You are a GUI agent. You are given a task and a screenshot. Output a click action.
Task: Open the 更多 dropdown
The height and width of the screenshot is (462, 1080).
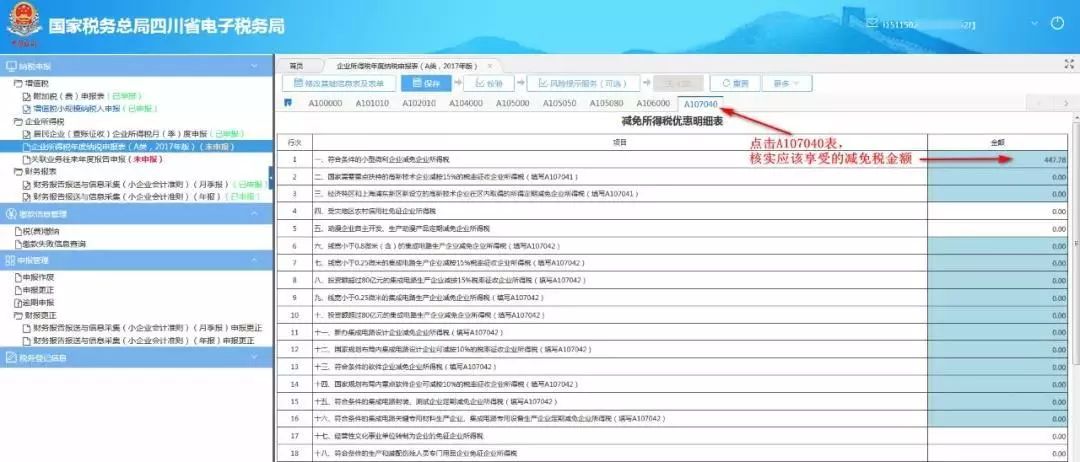pyautogui.click(x=787, y=83)
